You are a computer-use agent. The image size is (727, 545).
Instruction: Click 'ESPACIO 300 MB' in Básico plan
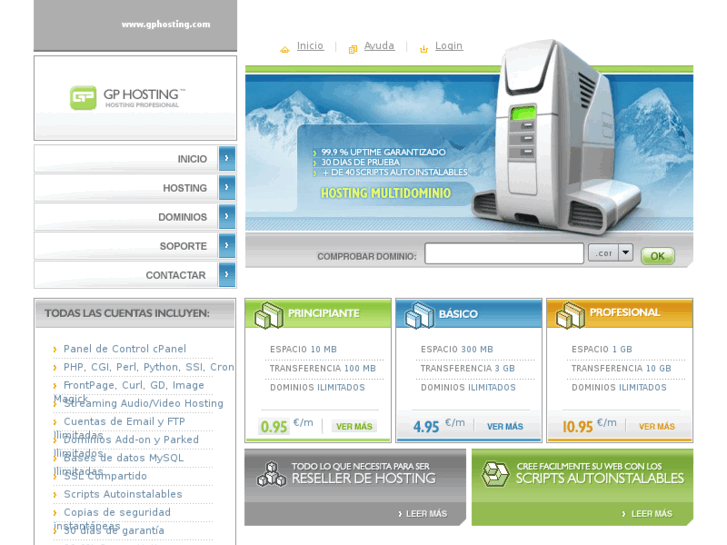pyautogui.click(x=457, y=349)
